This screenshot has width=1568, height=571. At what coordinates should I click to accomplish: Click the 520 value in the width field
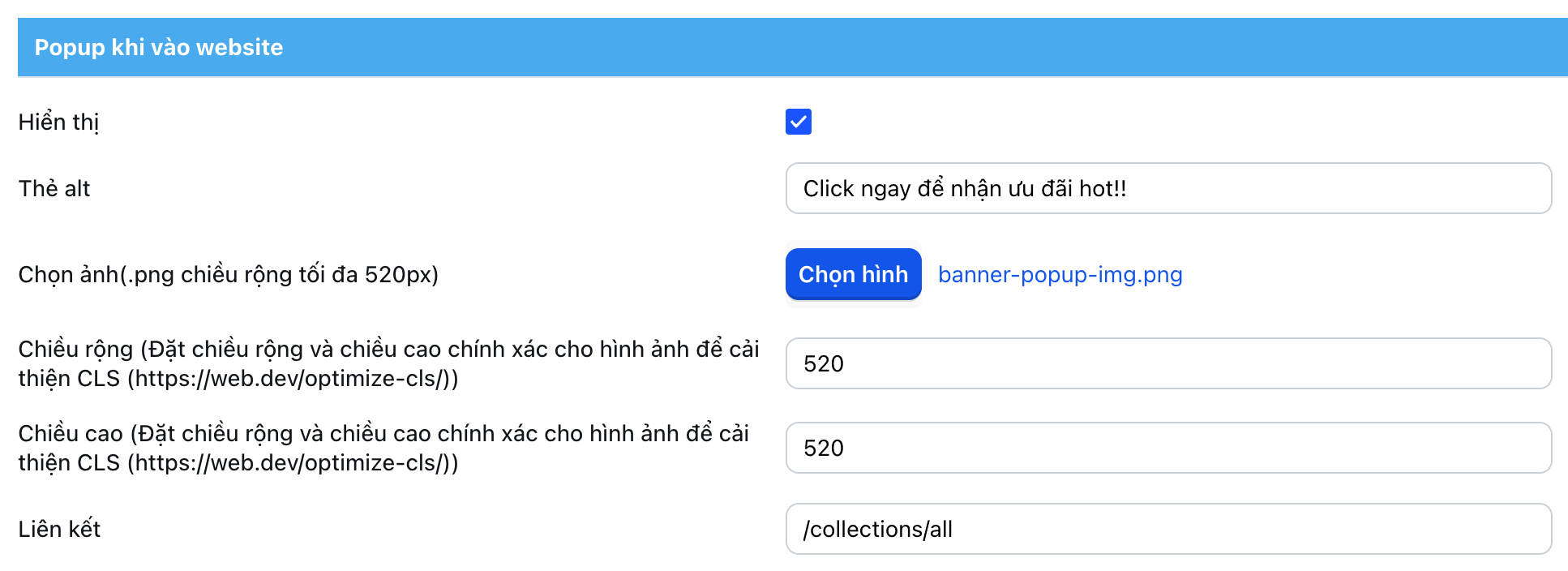[x=823, y=364]
